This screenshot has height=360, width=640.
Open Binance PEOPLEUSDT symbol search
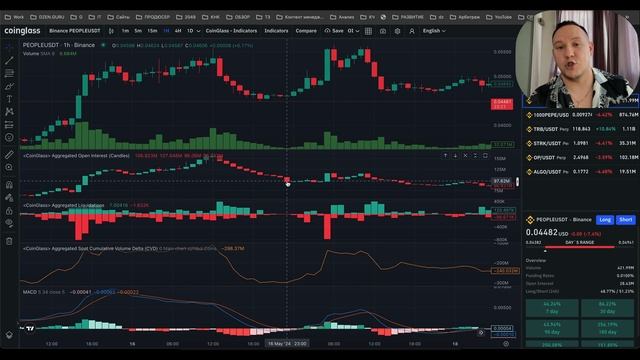point(75,31)
